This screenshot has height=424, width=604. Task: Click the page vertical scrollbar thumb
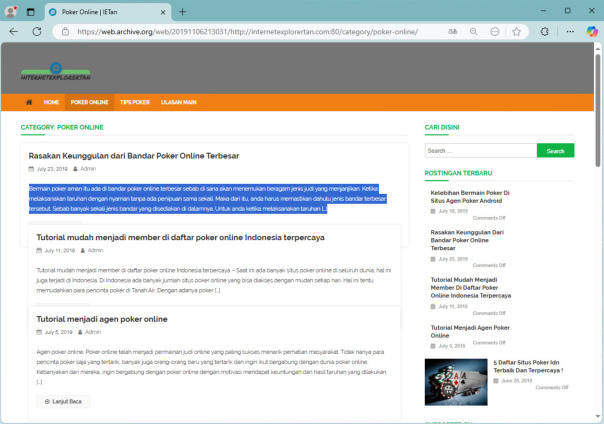[597, 110]
